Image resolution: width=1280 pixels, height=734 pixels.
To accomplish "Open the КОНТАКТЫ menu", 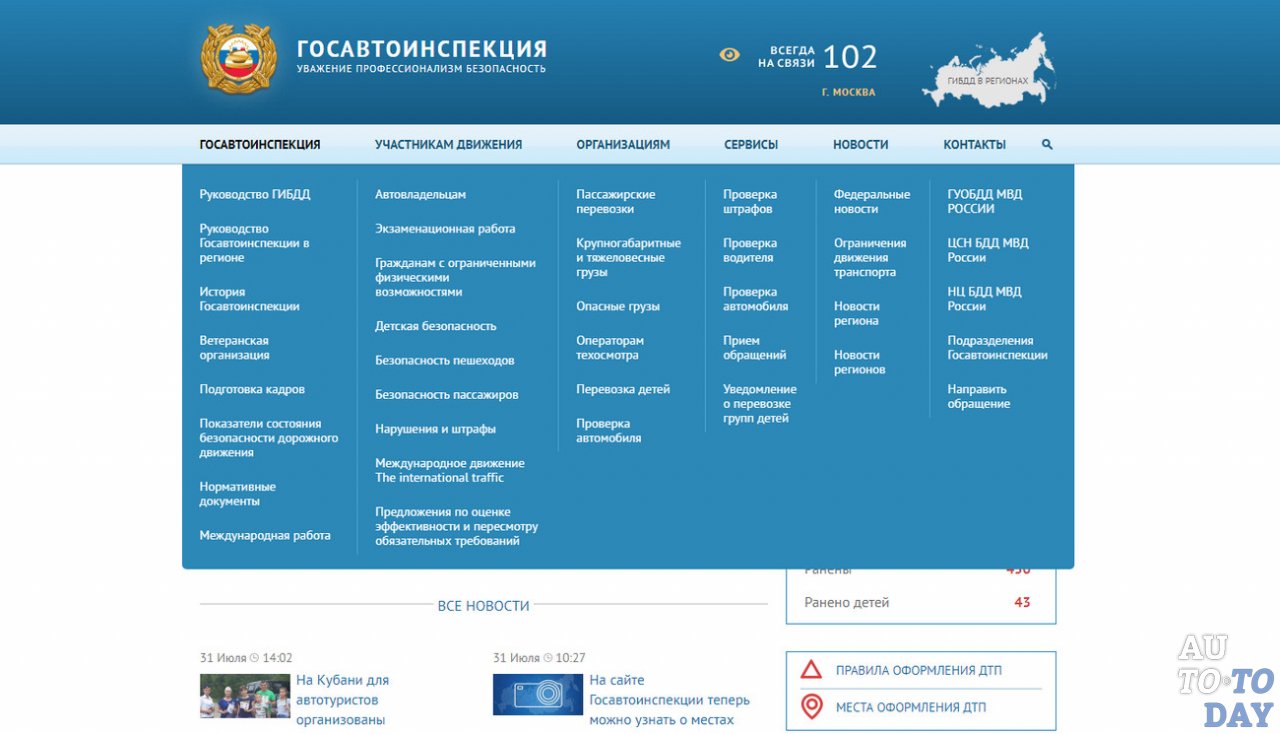I will pyautogui.click(x=973, y=144).
